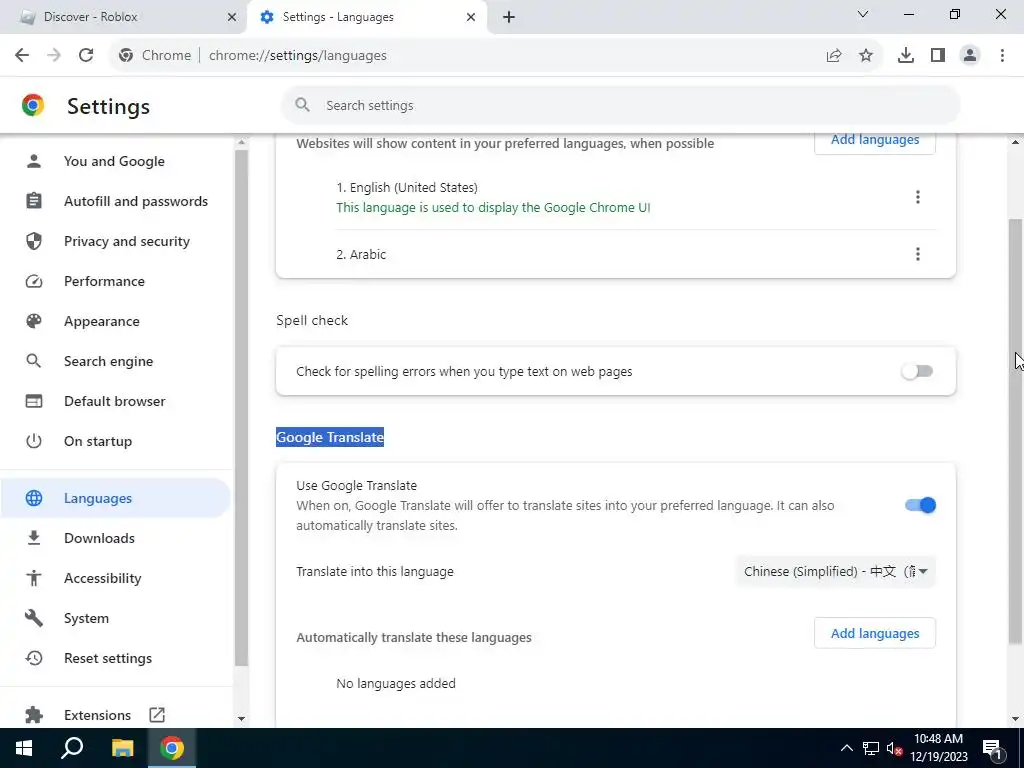Click the System wrench icon
1024x768 pixels.
[x=34, y=618]
